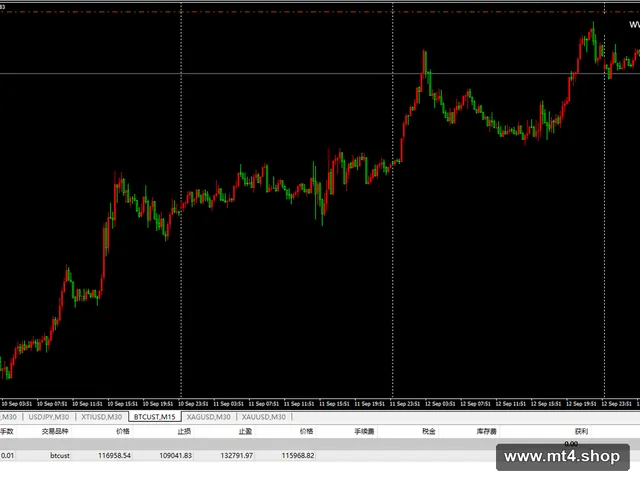
Task: Click the 11 Sep 07:51 time axis label
Action: pos(264,404)
